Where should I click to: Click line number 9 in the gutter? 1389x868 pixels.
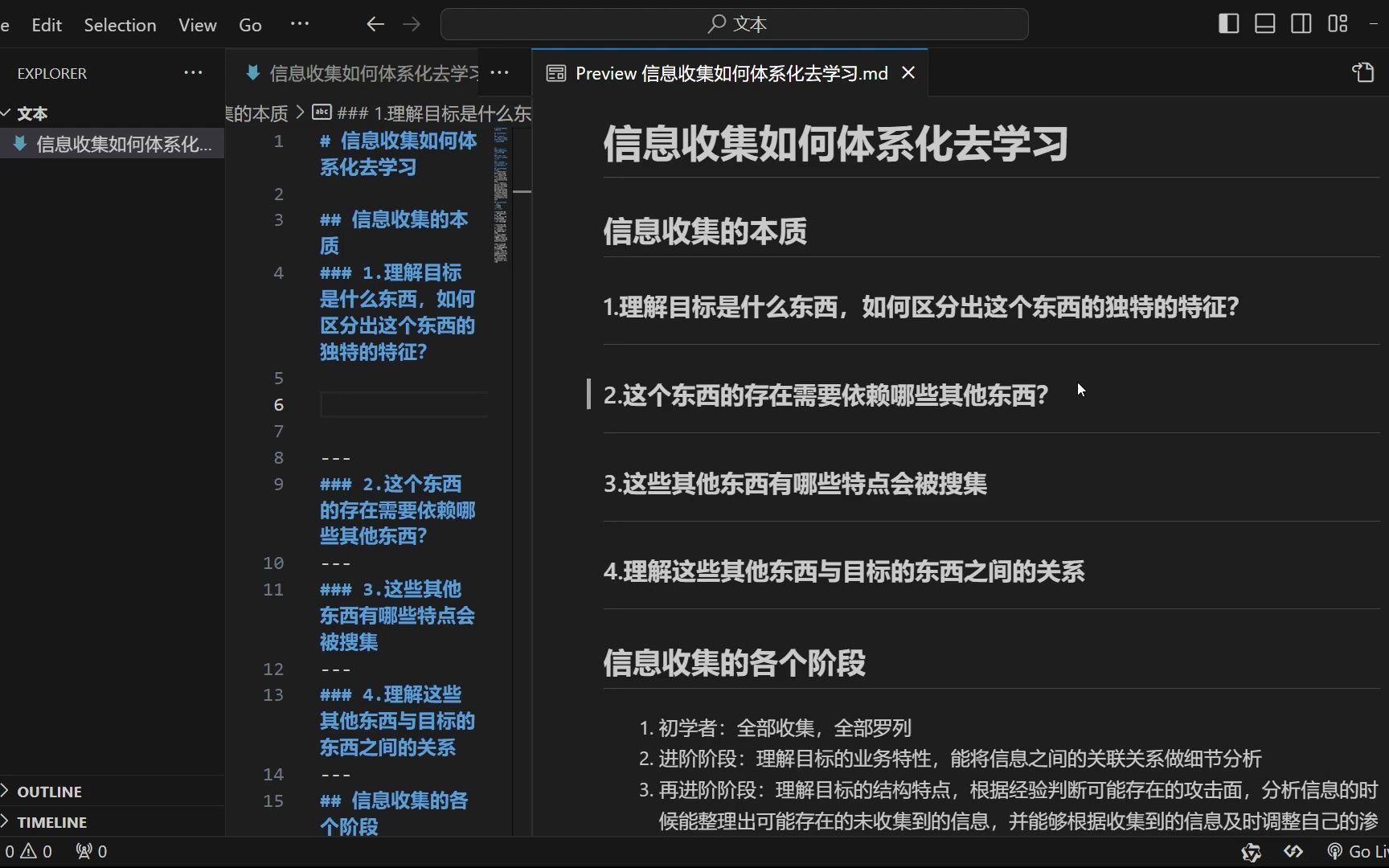278,484
